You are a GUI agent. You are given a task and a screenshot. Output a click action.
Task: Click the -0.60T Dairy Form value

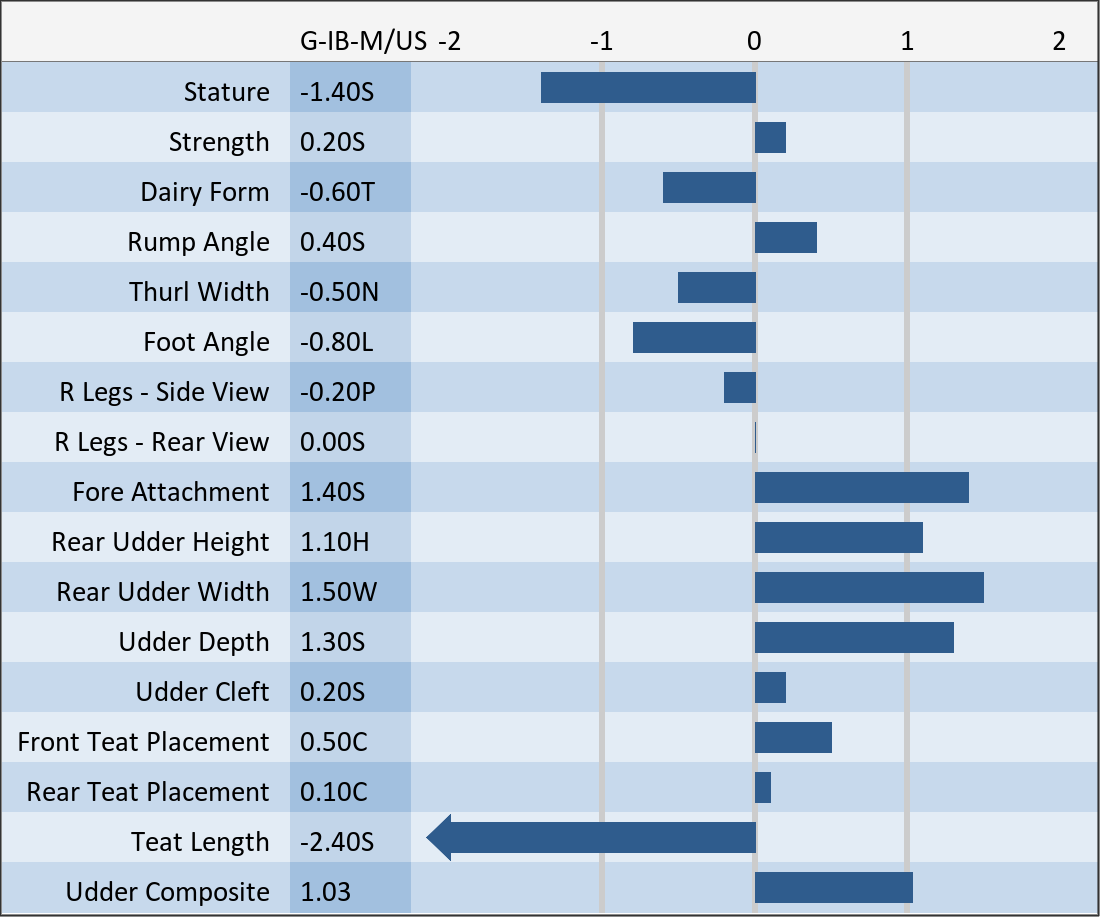pyautogui.click(x=337, y=192)
